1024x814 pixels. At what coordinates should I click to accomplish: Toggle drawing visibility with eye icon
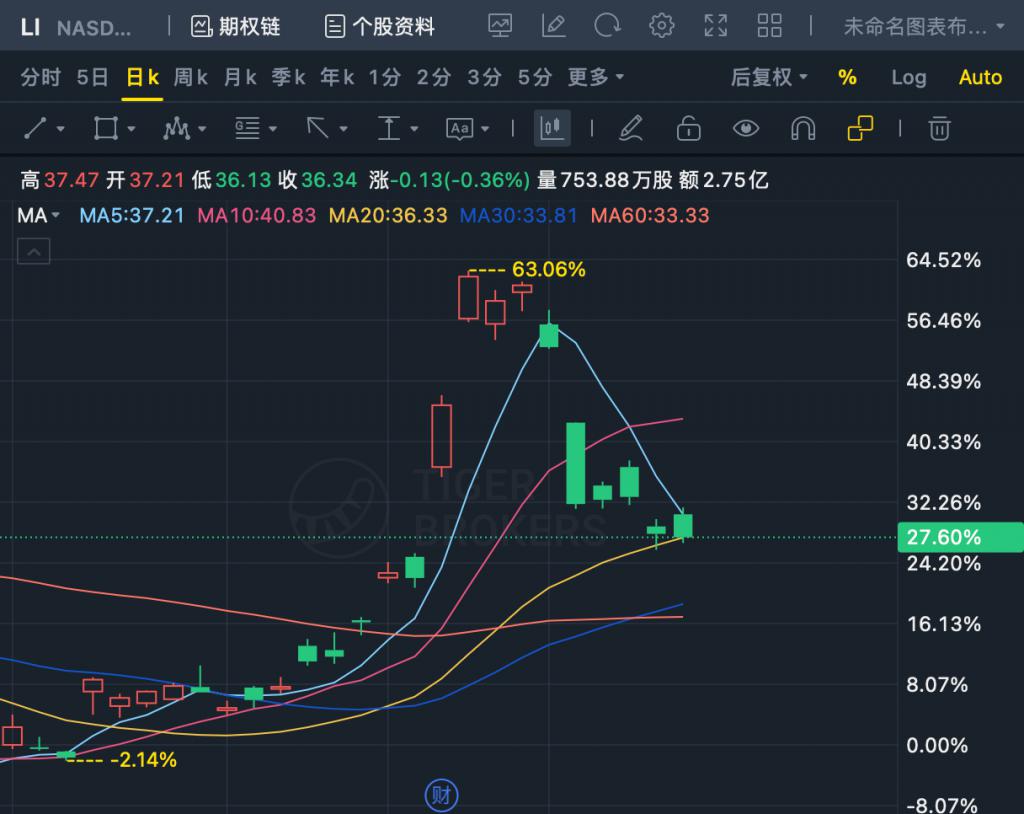tap(746, 128)
